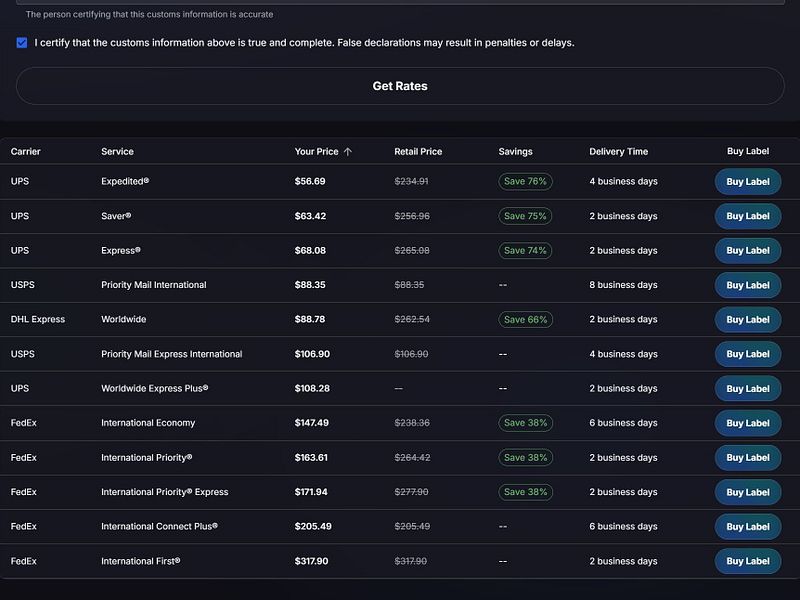The image size is (800, 600).
Task: Select the Worldwide Express Plus service name
Action: pyautogui.click(x=155, y=388)
